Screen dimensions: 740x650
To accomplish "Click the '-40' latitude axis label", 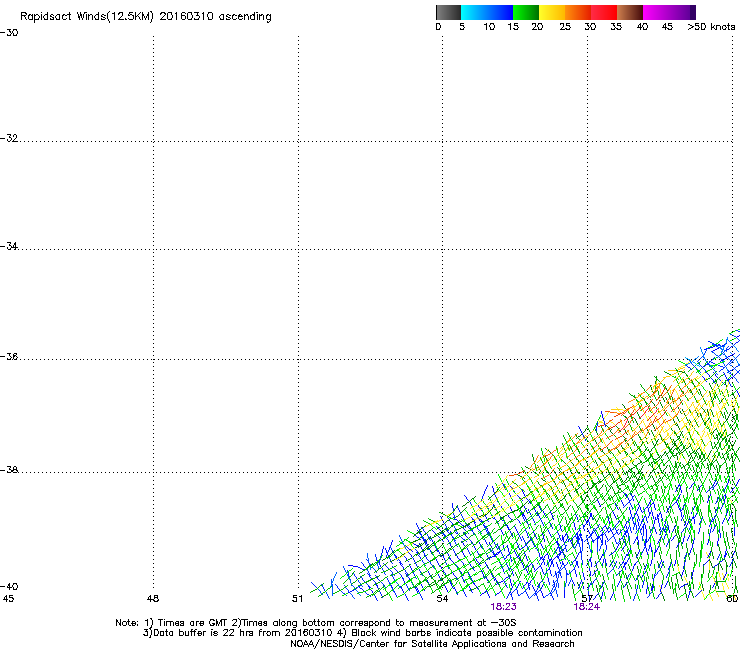I will pos(9,586).
